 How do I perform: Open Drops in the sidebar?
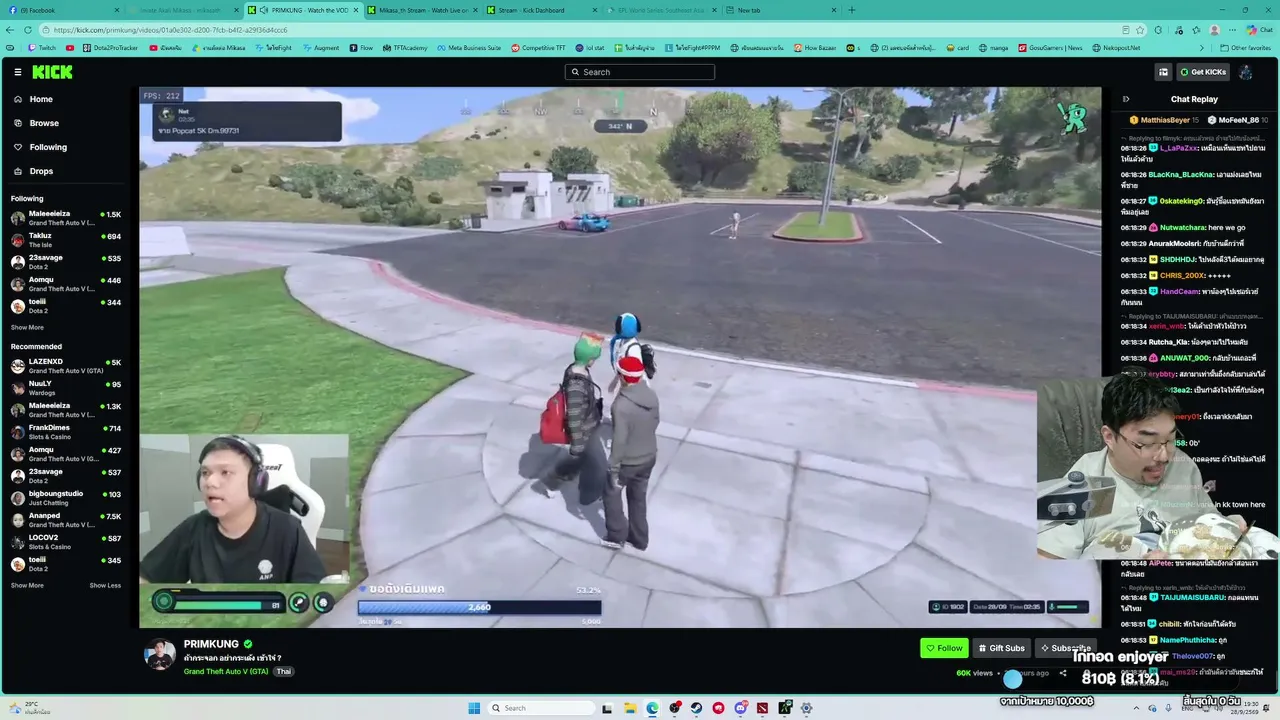tap(42, 171)
